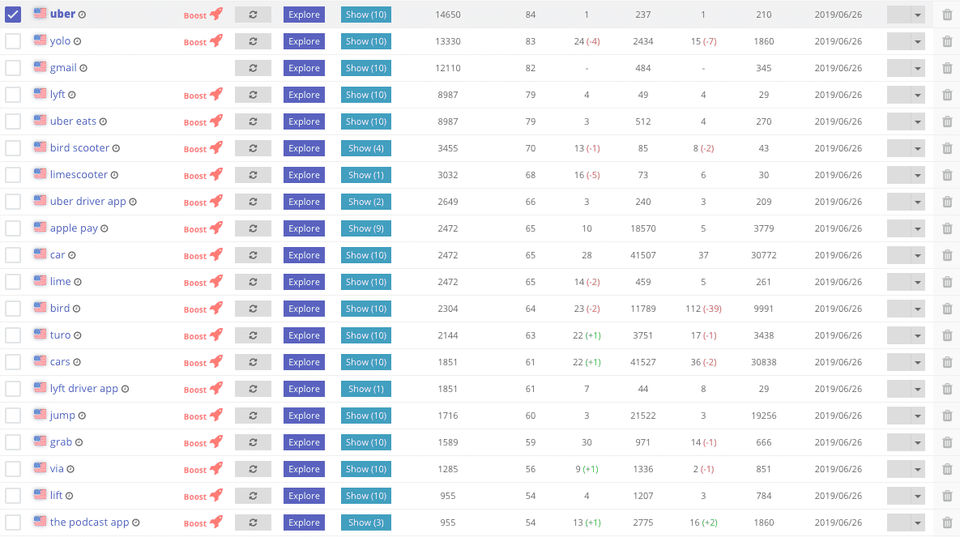Open dropdown in the turo row
This screenshot has height=537, width=960.
pyautogui.click(x=906, y=336)
